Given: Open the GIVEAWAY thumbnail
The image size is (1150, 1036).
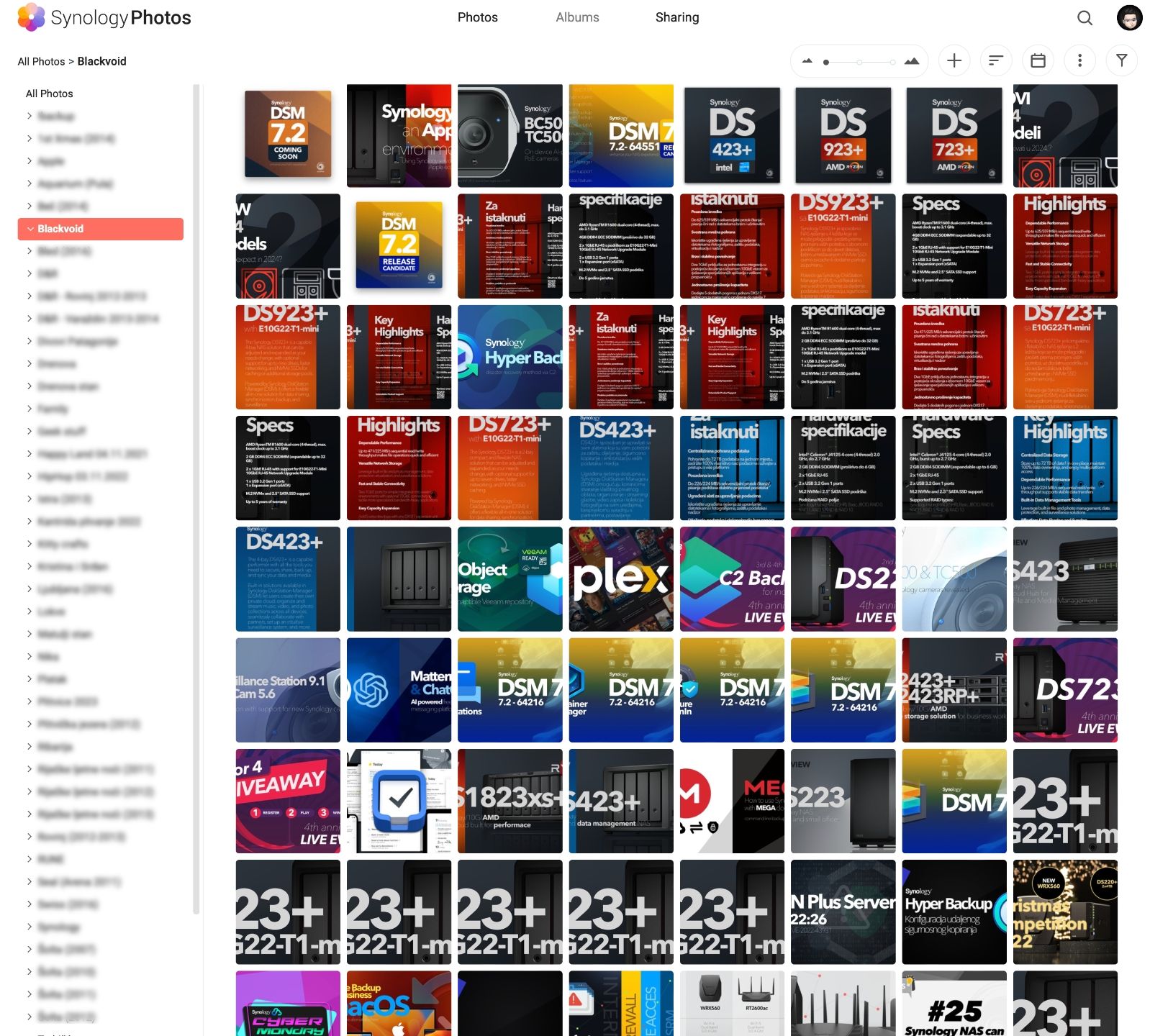Looking at the screenshot, I should 288,801.
